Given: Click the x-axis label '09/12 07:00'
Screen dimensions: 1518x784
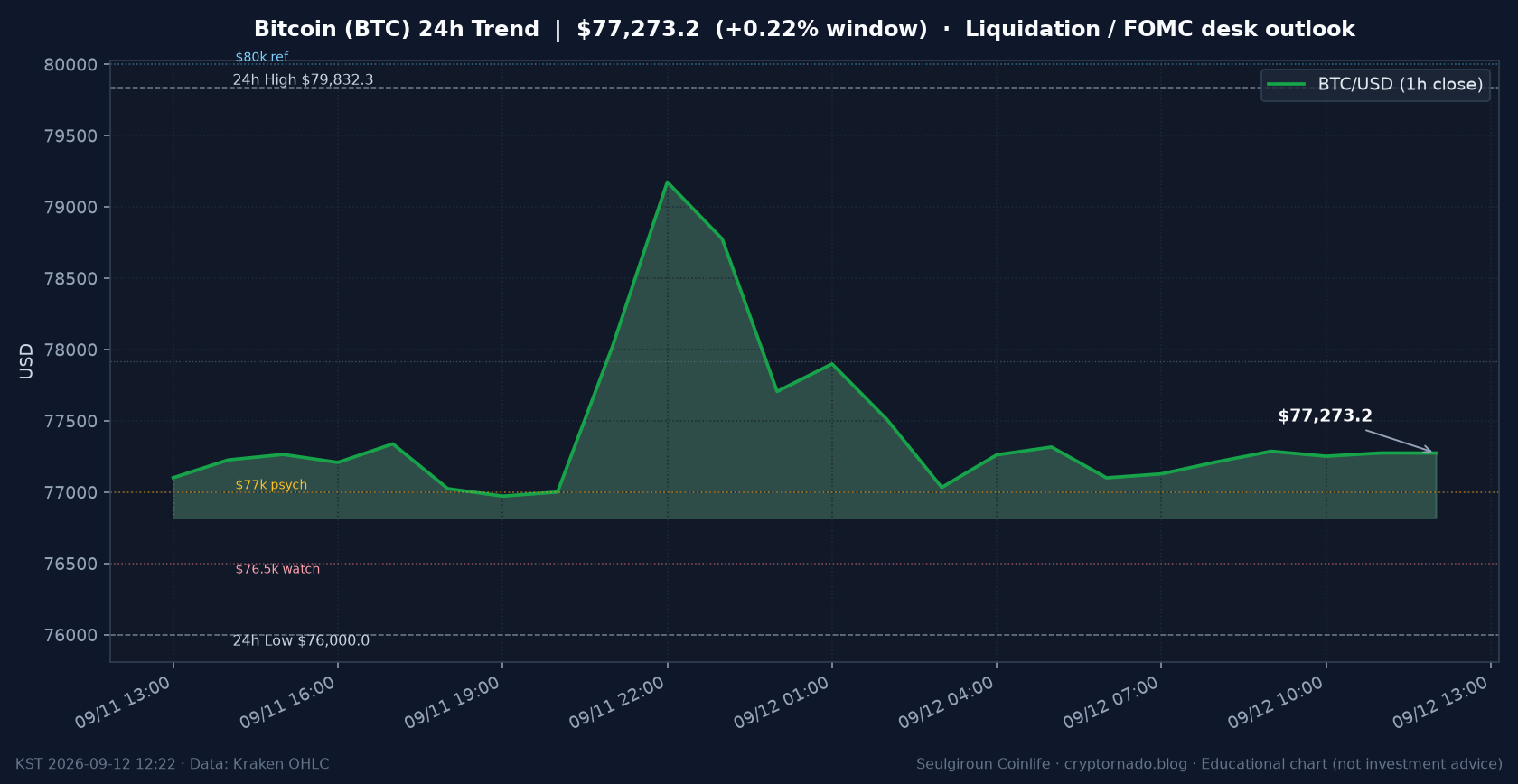Looking at the screenshot, I should click(1110, 703).
